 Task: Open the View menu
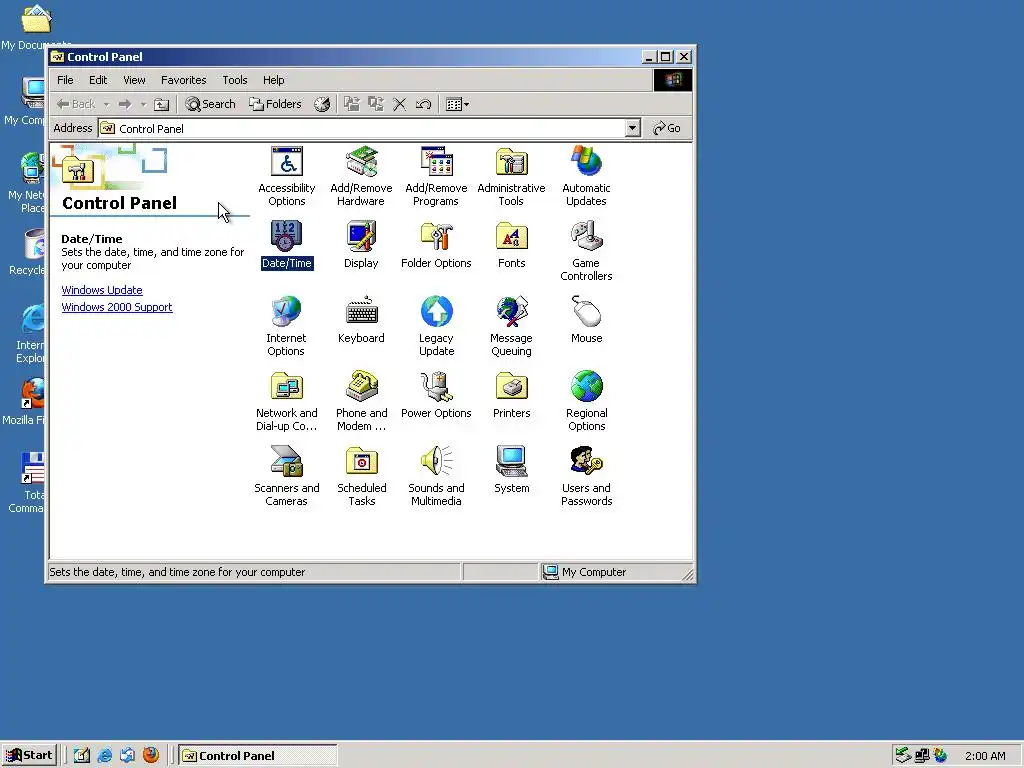pos(135,80)
